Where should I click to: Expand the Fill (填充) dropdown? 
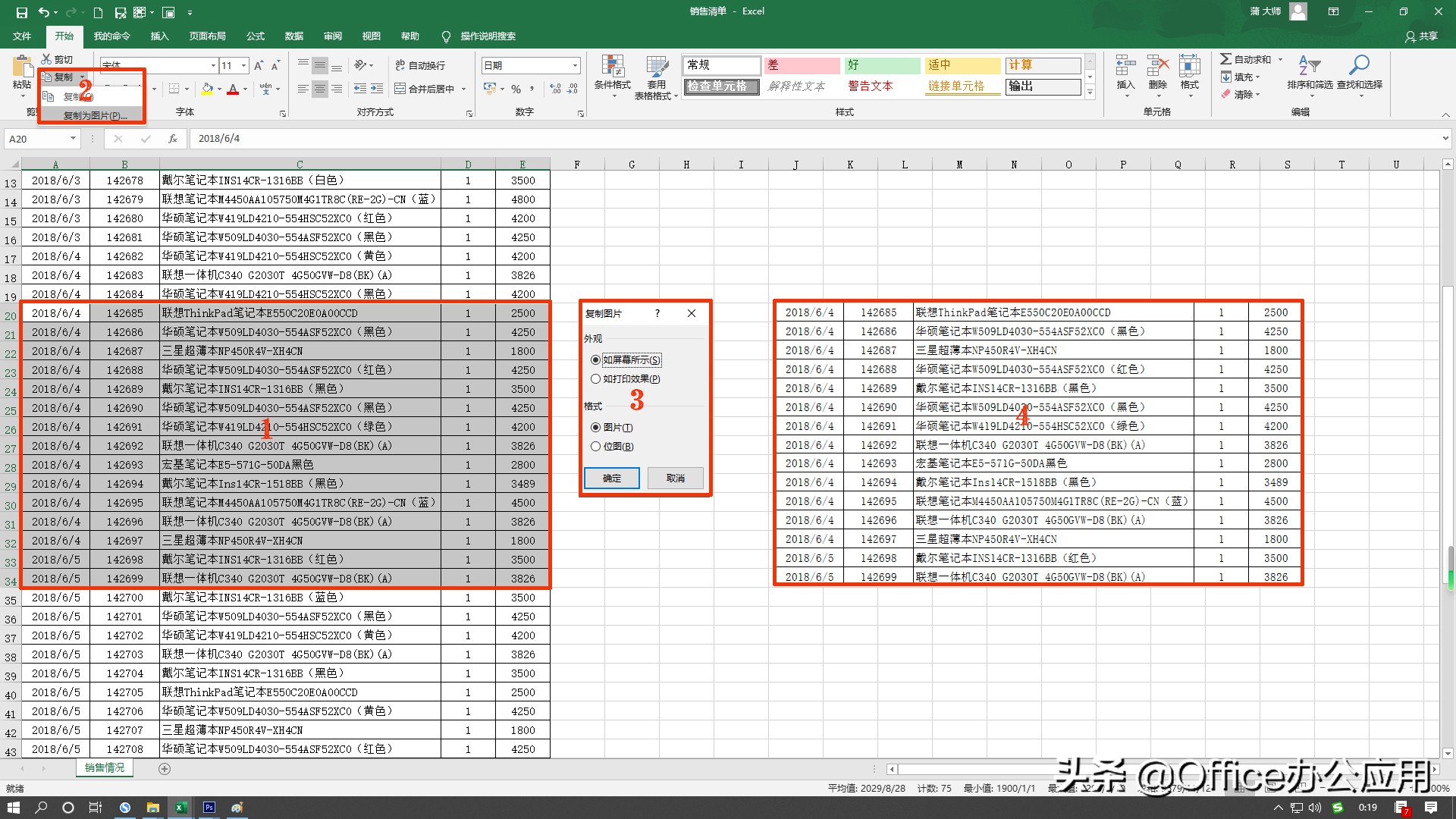[1258, 77]
